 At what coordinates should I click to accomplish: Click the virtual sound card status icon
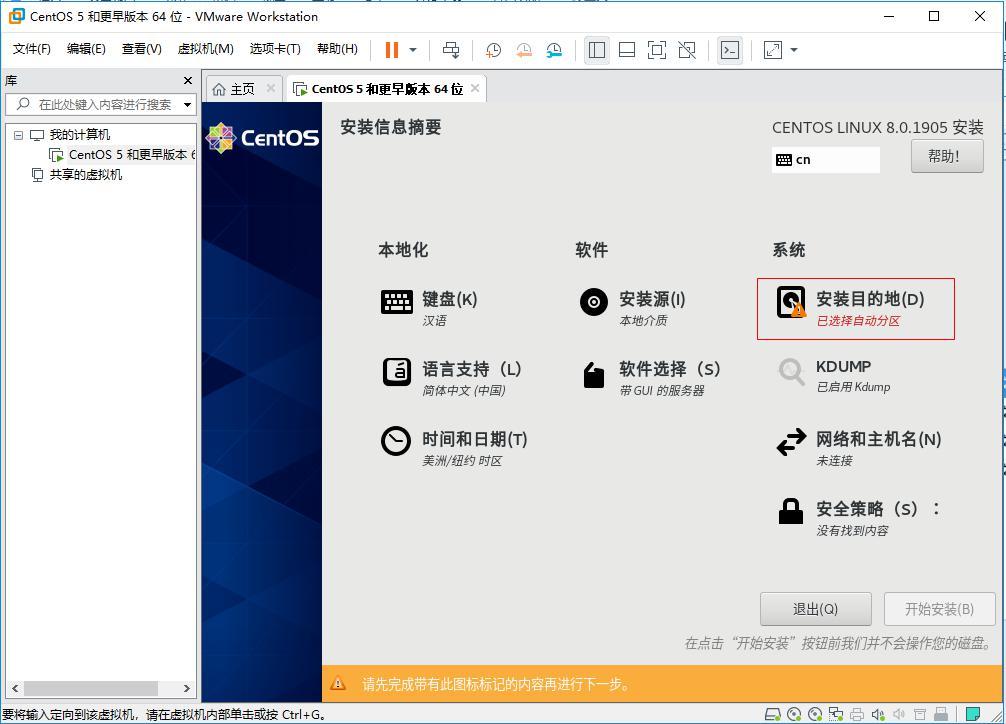[x=879, y=713]
